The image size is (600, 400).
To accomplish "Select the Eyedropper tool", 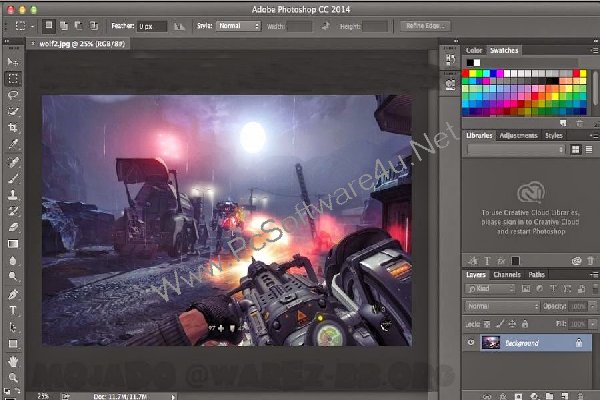I will coord(13,144).
